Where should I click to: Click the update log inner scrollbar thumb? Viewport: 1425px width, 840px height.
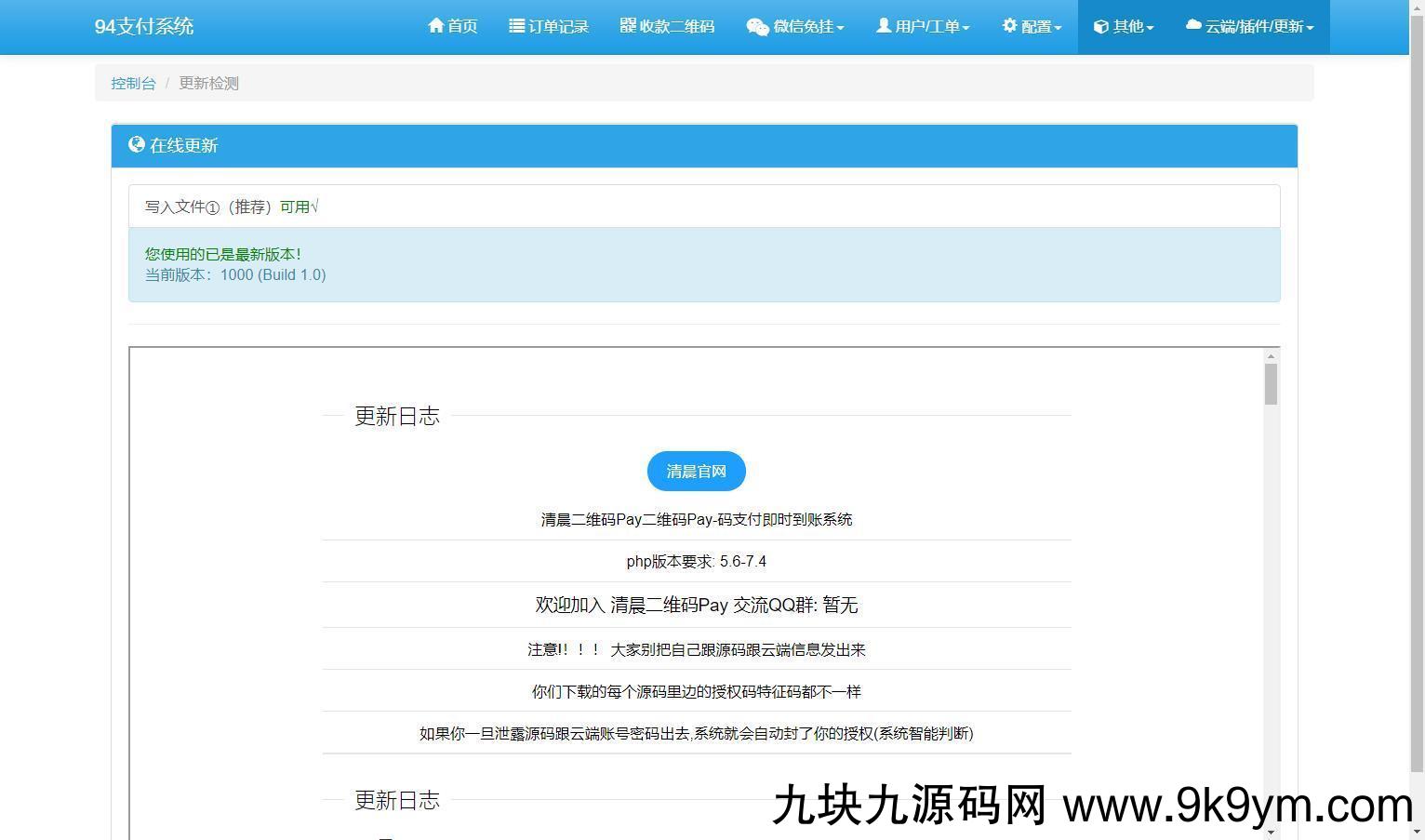pos(1271,384)
